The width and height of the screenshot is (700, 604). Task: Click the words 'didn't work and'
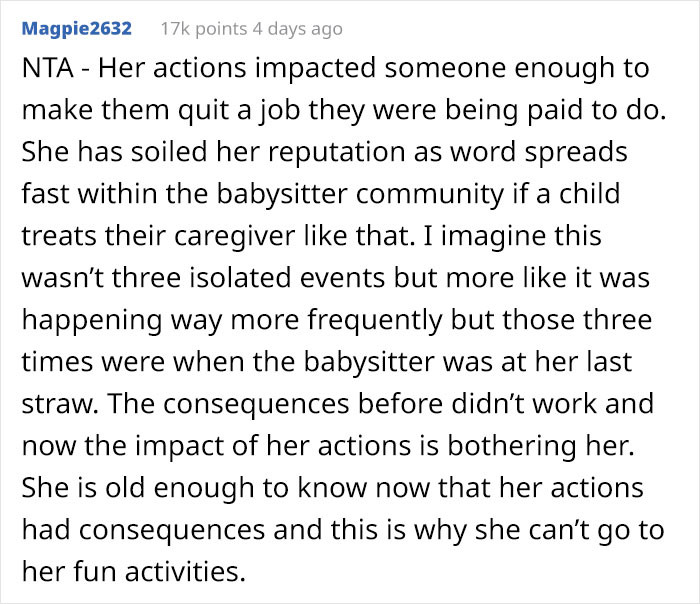[x=553, y=404]
